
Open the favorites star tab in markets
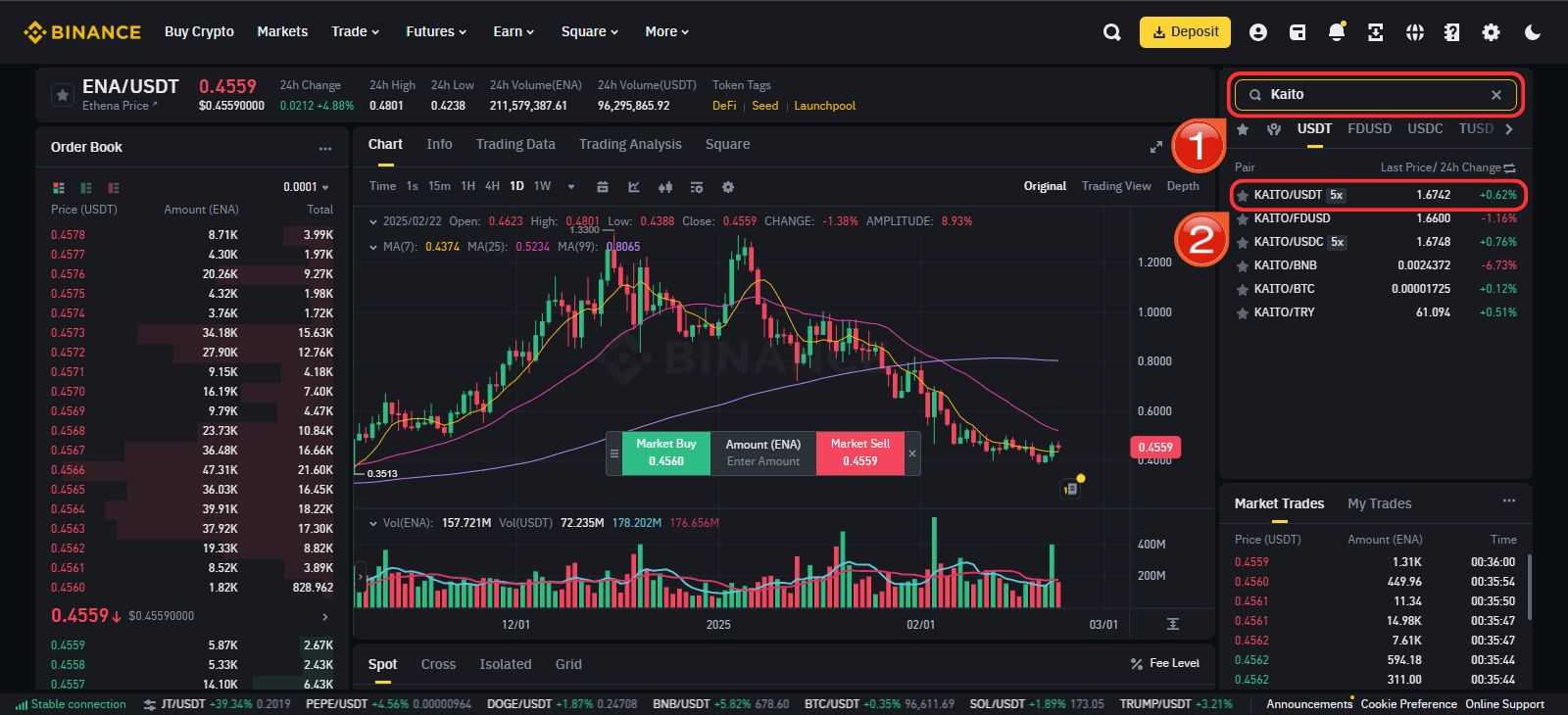click(1243, 129)
